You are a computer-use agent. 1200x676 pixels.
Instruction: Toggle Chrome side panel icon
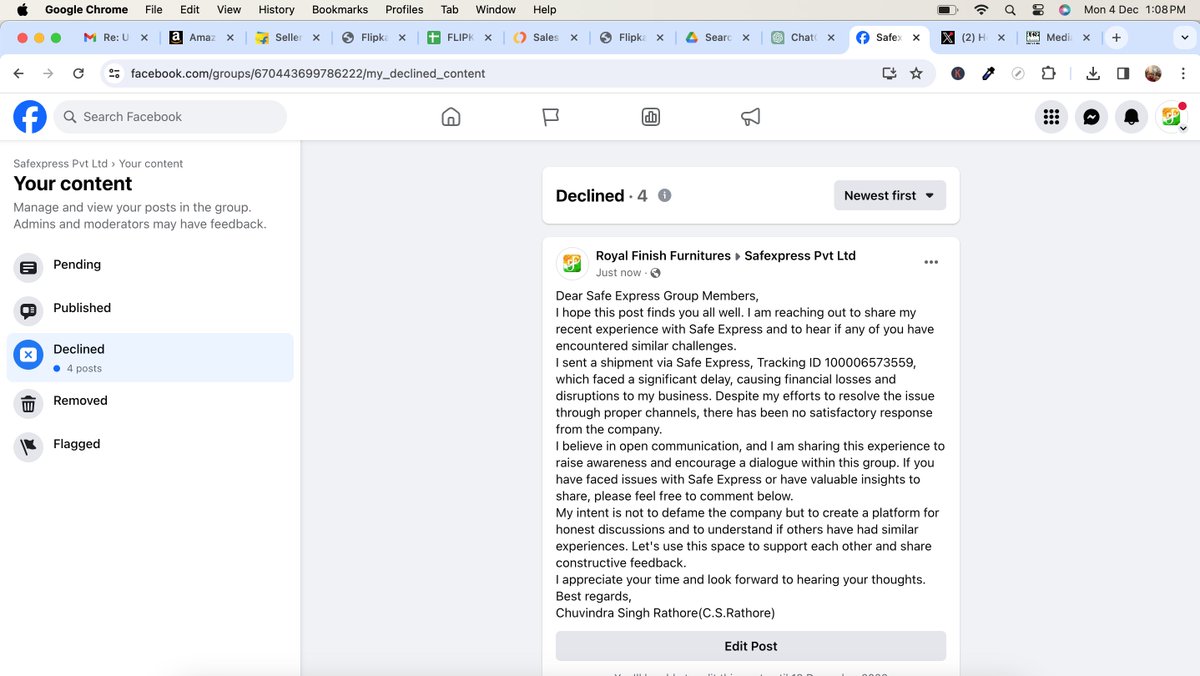tap(1123, 73)
